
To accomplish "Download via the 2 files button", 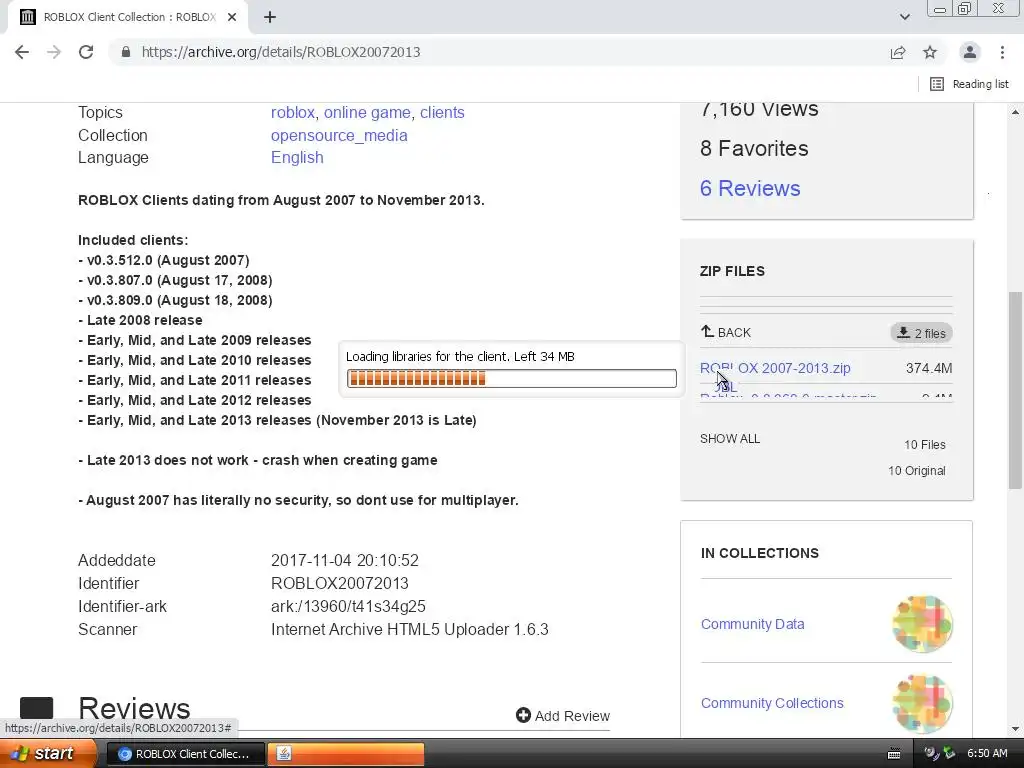I will 921,333.
